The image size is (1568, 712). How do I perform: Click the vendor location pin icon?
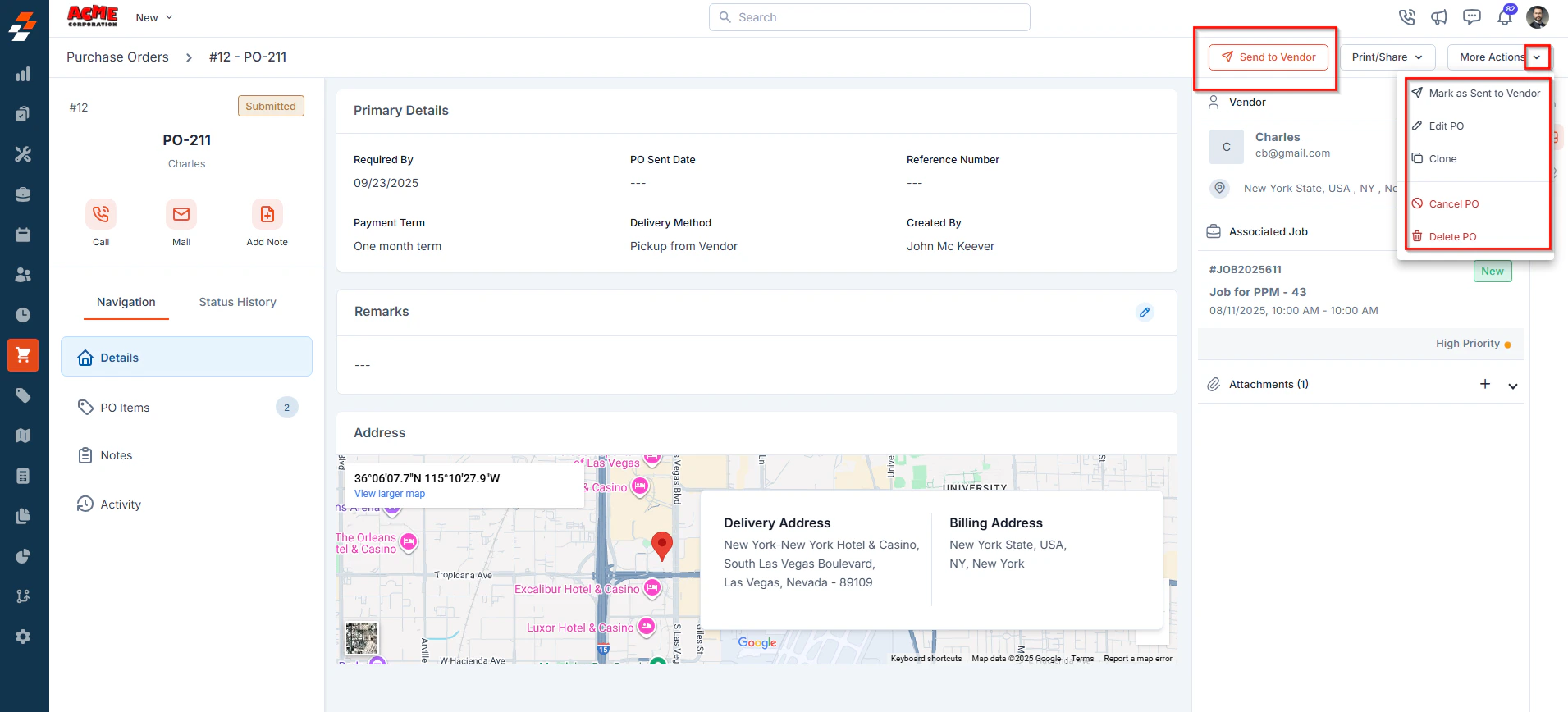[x=1220, y=188]
